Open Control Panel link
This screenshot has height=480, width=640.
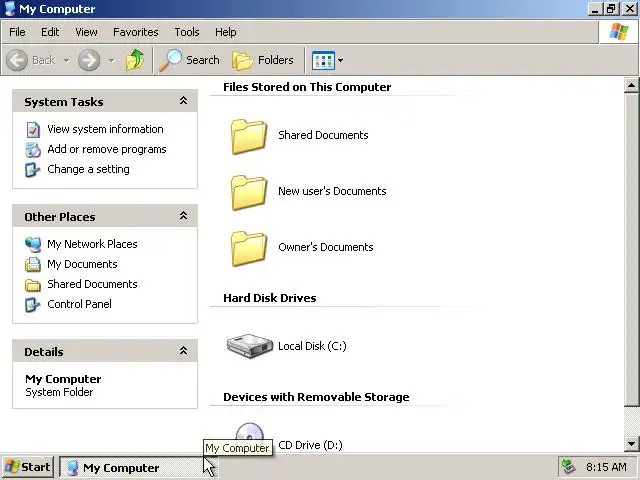click(x=80, y=304)
